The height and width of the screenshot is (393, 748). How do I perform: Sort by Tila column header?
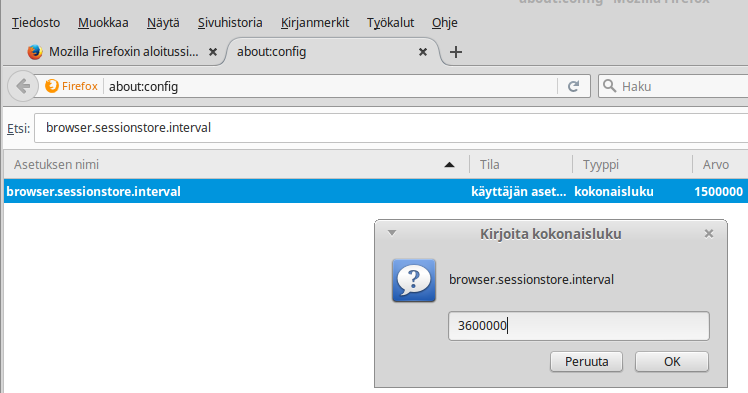(x=520, y=165)
